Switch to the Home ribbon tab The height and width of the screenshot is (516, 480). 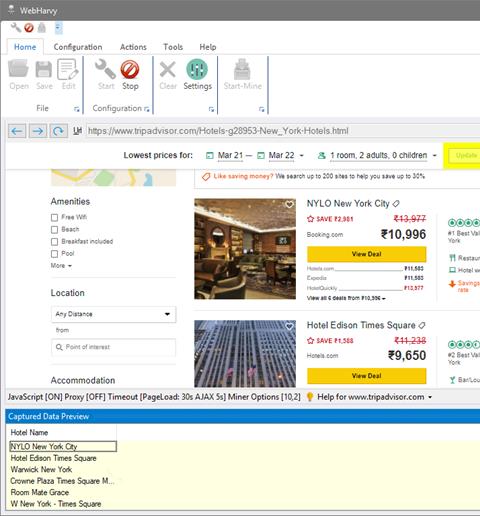[x=25, y=47]
